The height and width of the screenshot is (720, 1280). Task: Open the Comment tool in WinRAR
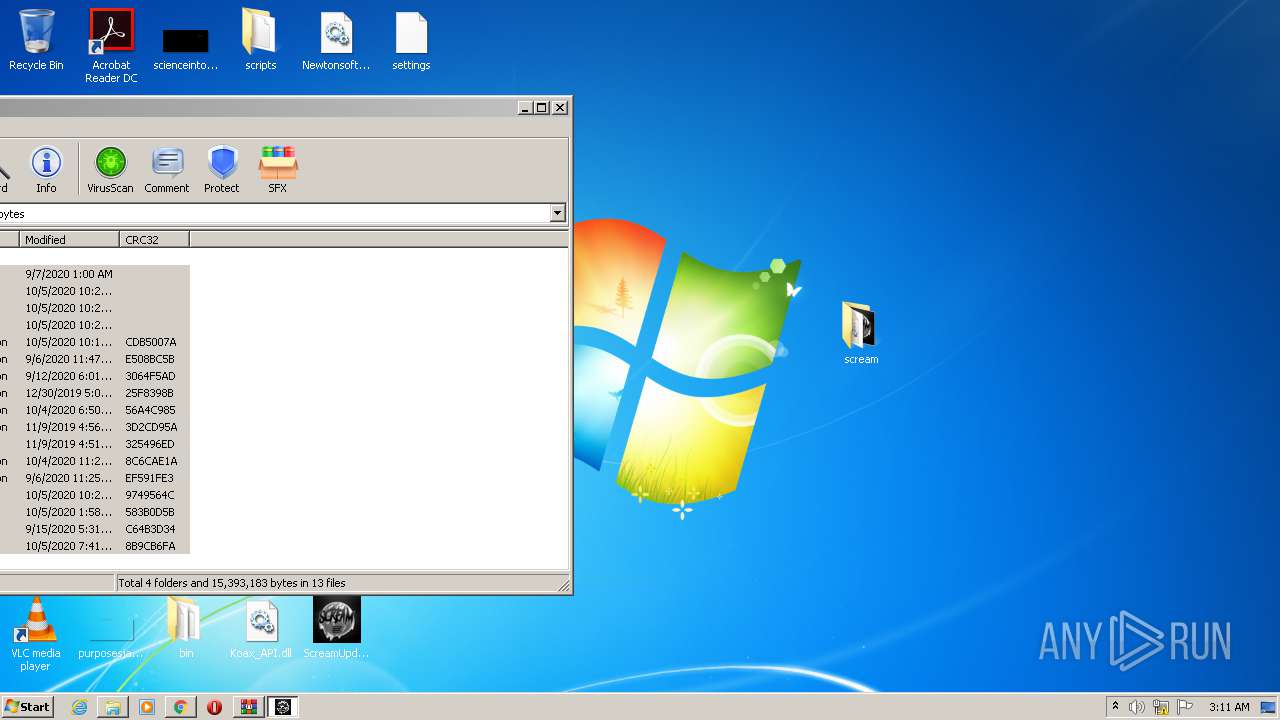point(167,169)
